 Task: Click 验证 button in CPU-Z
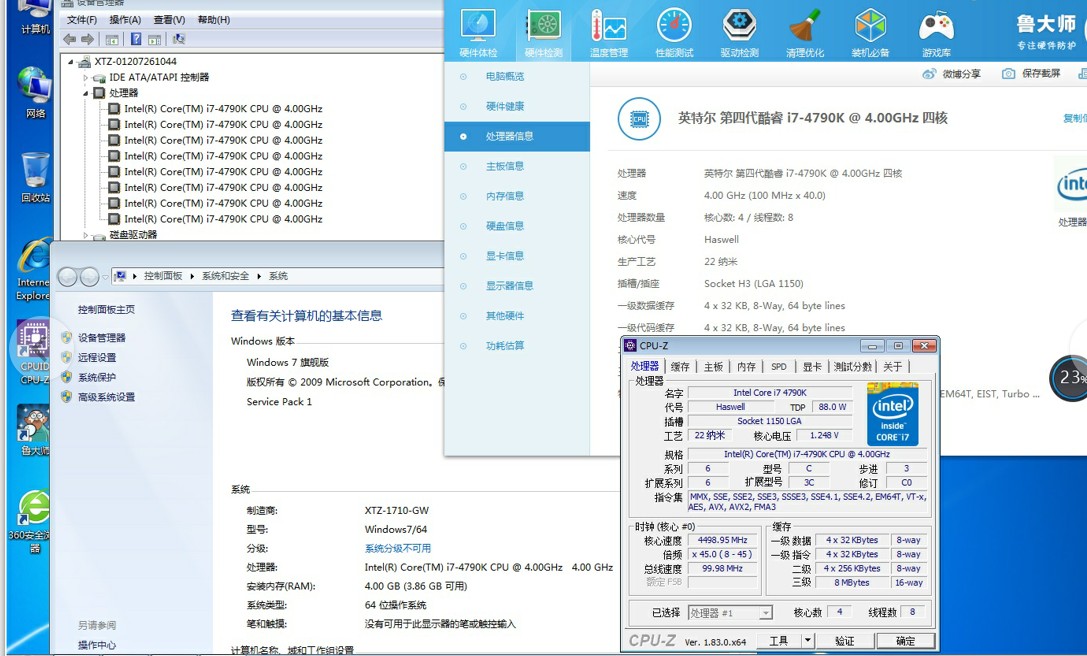point(844,641)
